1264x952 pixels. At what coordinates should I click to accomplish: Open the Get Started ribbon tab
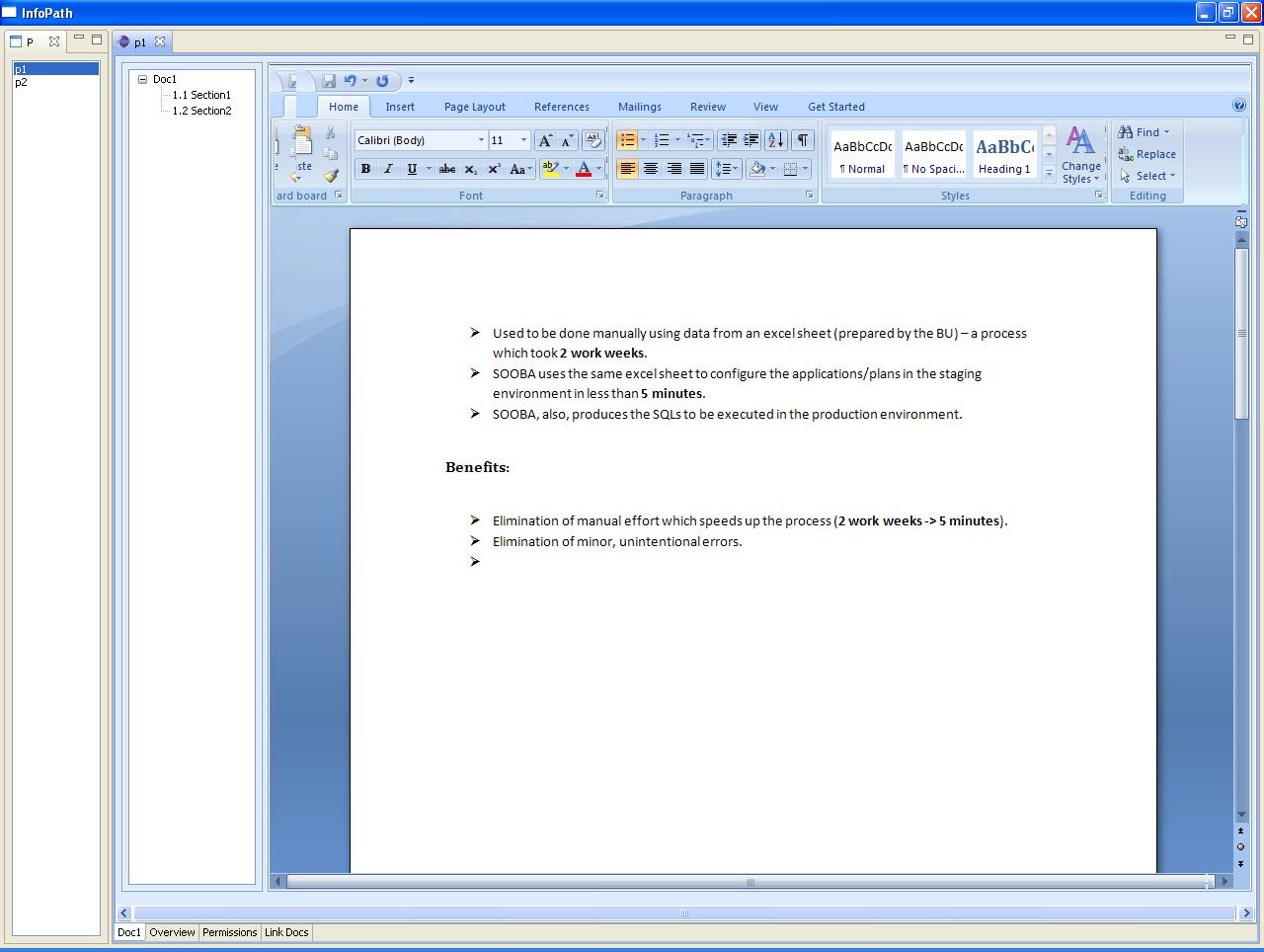point(836,107)
